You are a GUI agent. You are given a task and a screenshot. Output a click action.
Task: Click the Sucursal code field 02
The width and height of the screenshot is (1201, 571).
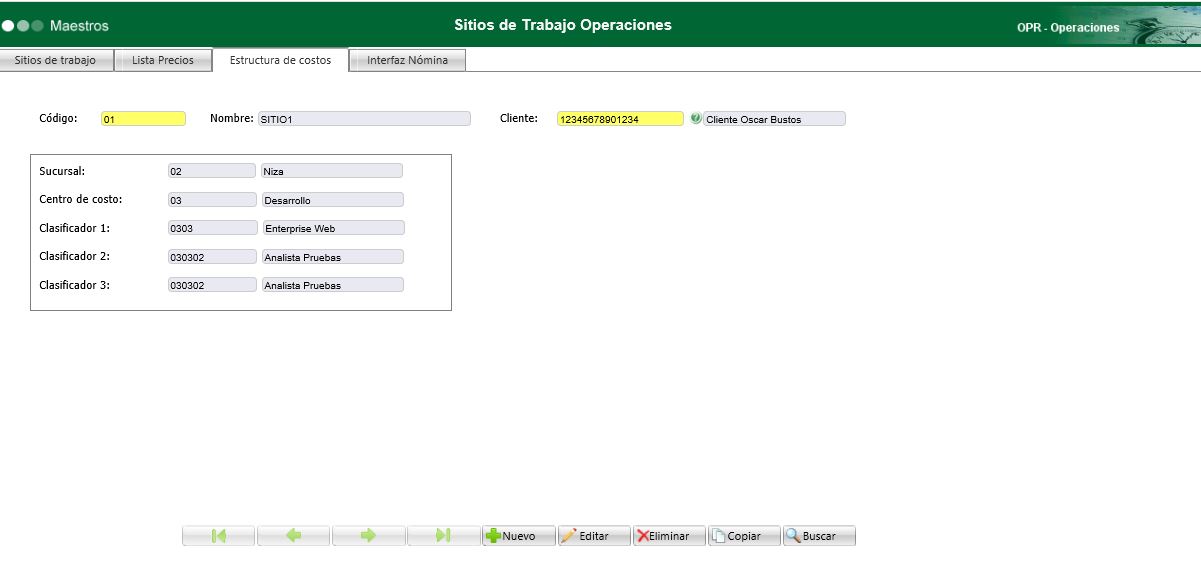coord(212,171)
